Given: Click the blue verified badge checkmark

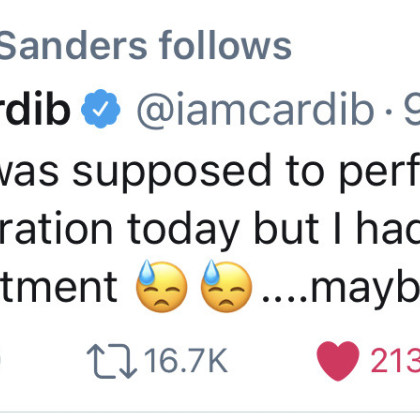Looking at the screenshot, I should tap(100, 109).
